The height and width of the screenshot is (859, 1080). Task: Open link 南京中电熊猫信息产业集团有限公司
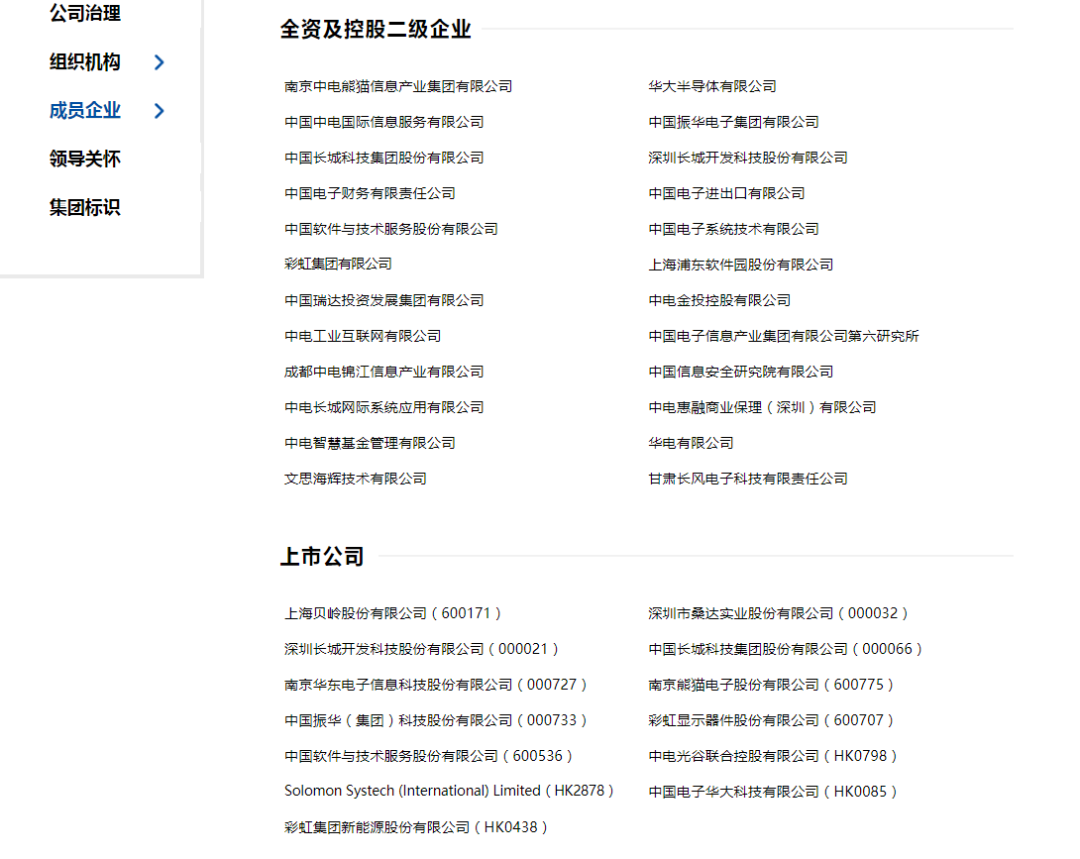[x=398, y=86]
